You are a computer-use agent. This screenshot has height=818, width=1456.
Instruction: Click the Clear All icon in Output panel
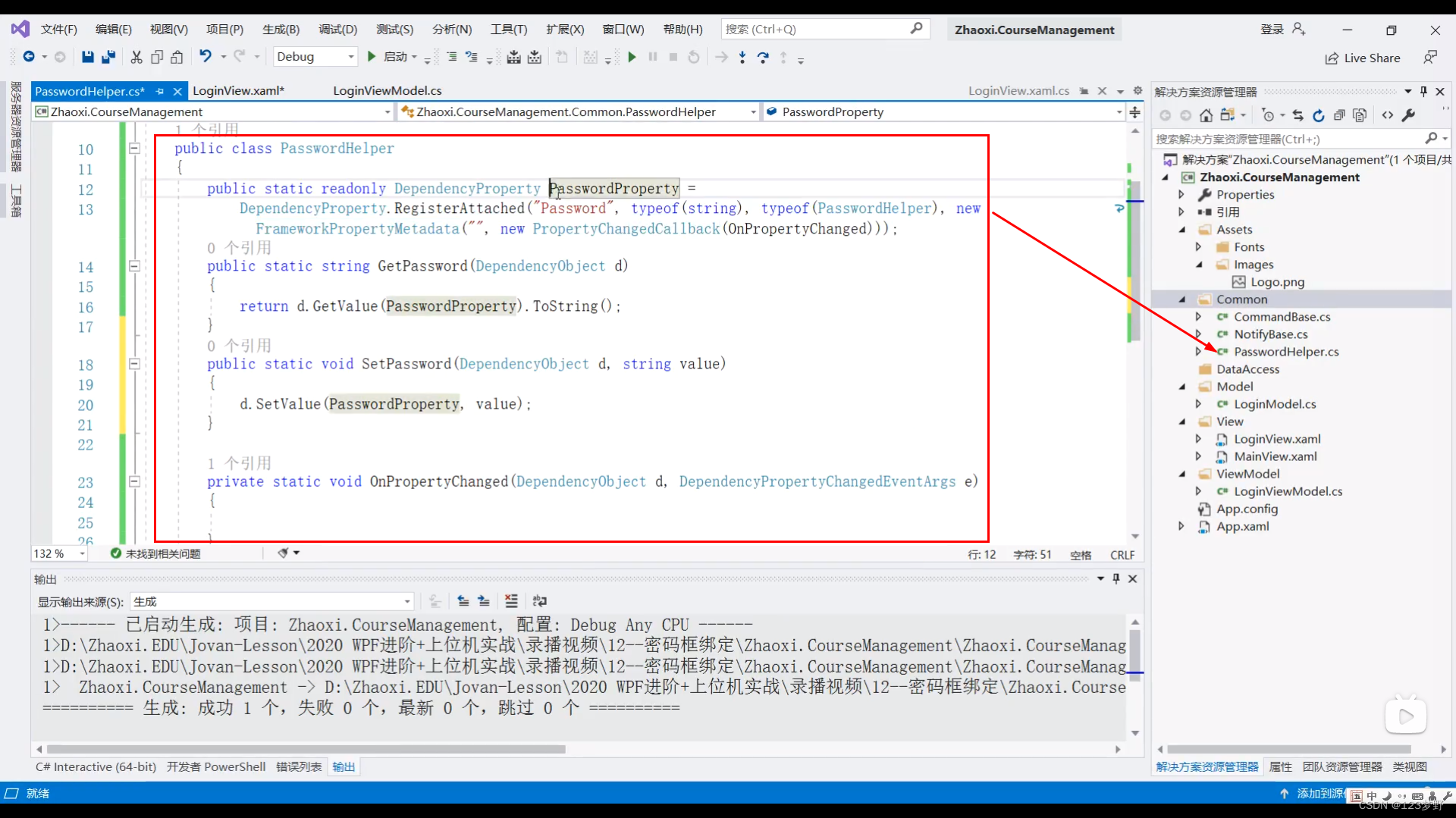tap(512, 601)
